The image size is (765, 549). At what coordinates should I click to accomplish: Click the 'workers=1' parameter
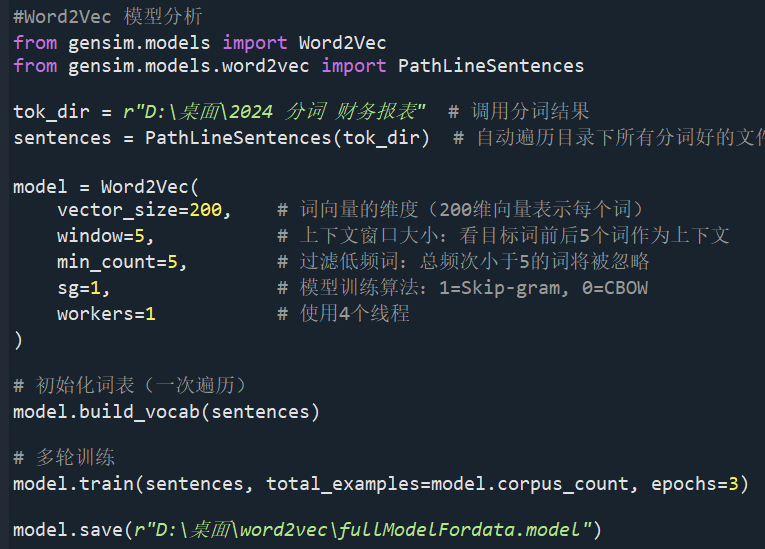[x=106, y=314]
